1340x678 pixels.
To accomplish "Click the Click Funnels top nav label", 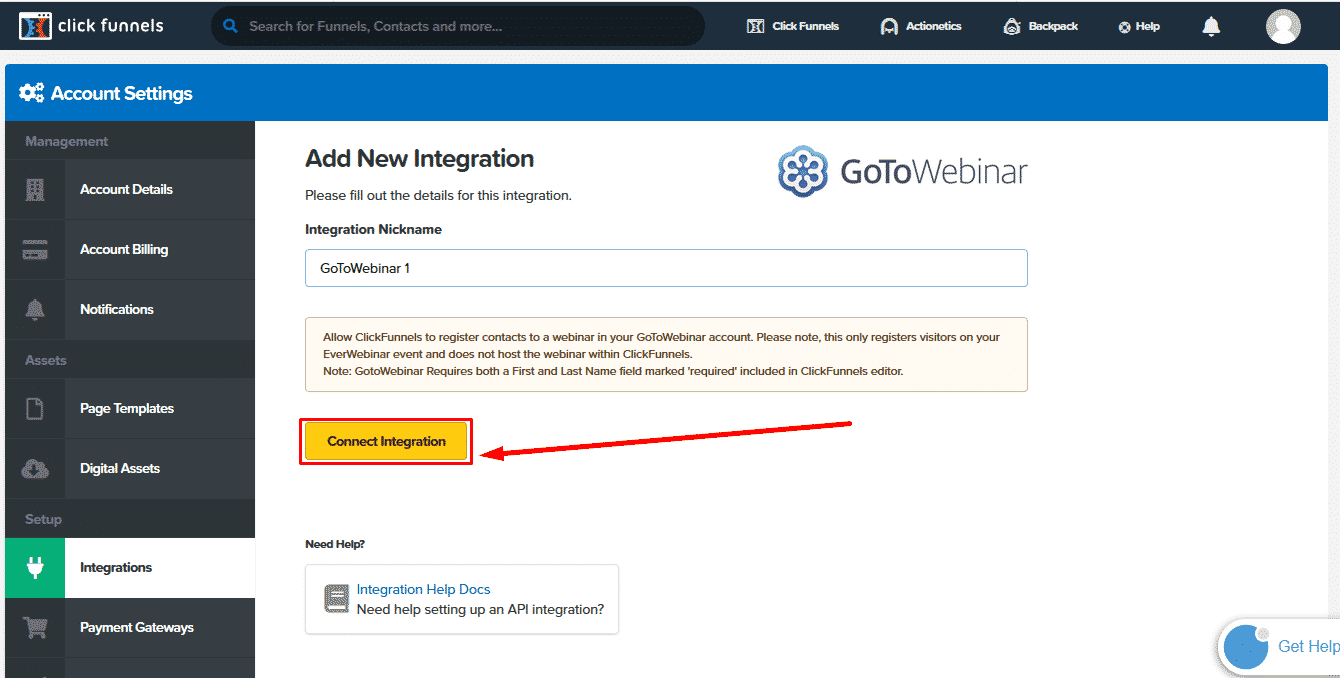I will (x=806, y=26).
